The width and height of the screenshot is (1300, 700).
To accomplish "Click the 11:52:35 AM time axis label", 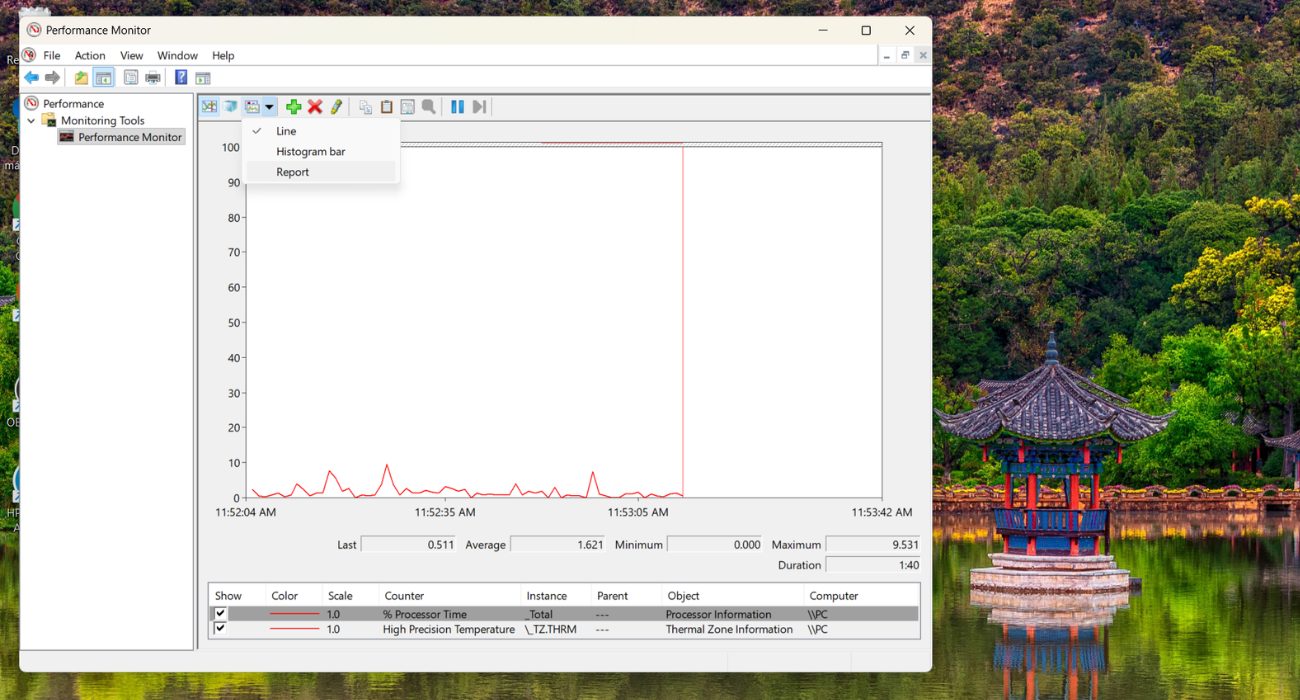I will (445, 512).
